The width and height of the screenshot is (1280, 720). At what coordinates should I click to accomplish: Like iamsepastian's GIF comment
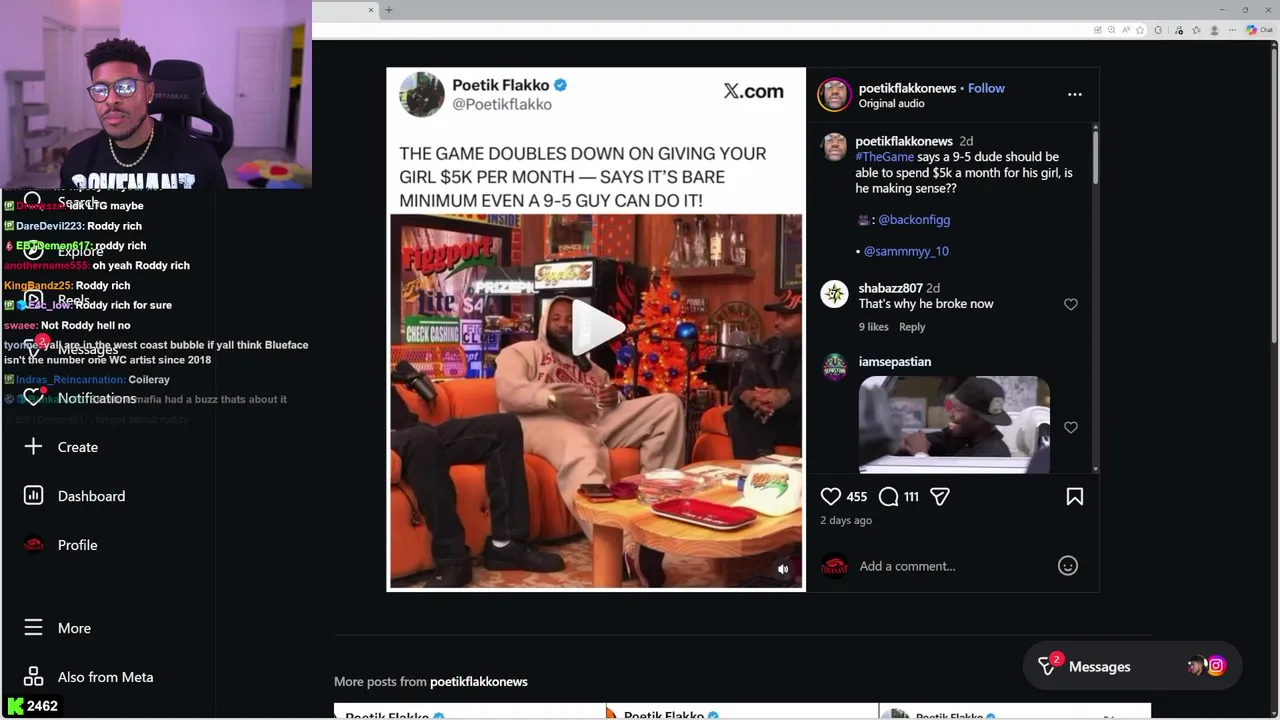(1071, 427)
